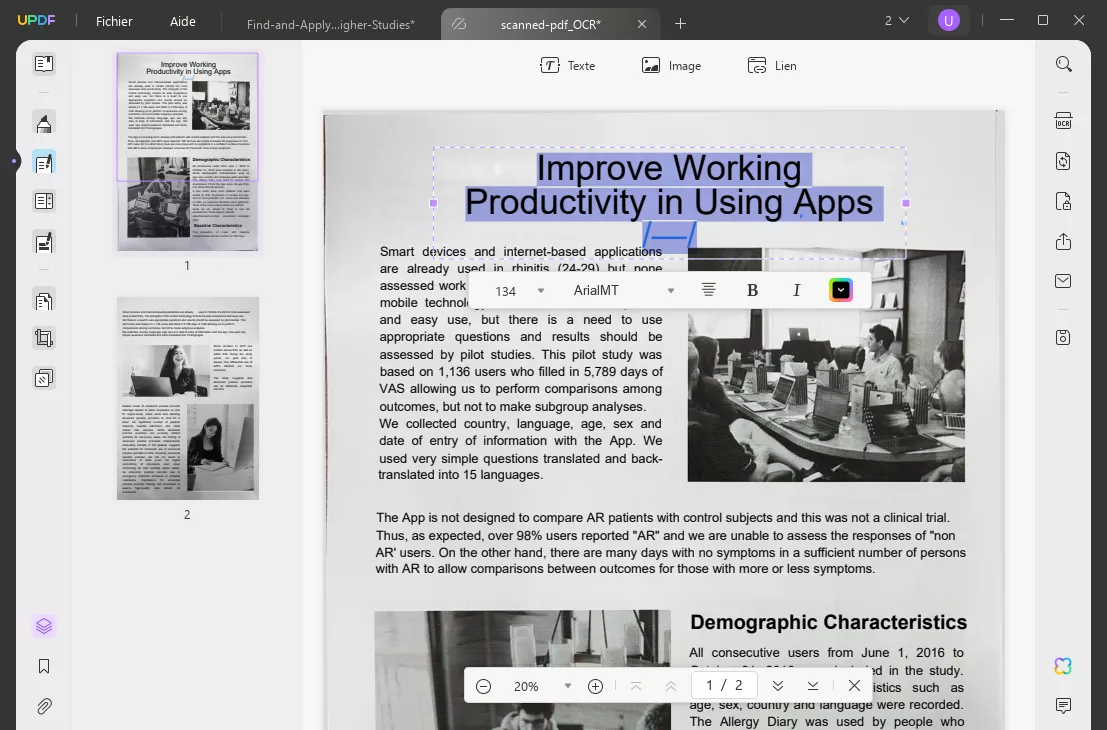This screenshot has height=730, width=1107.
Task: Open the Protect PDF lock tool
Action: [1063, 201]
